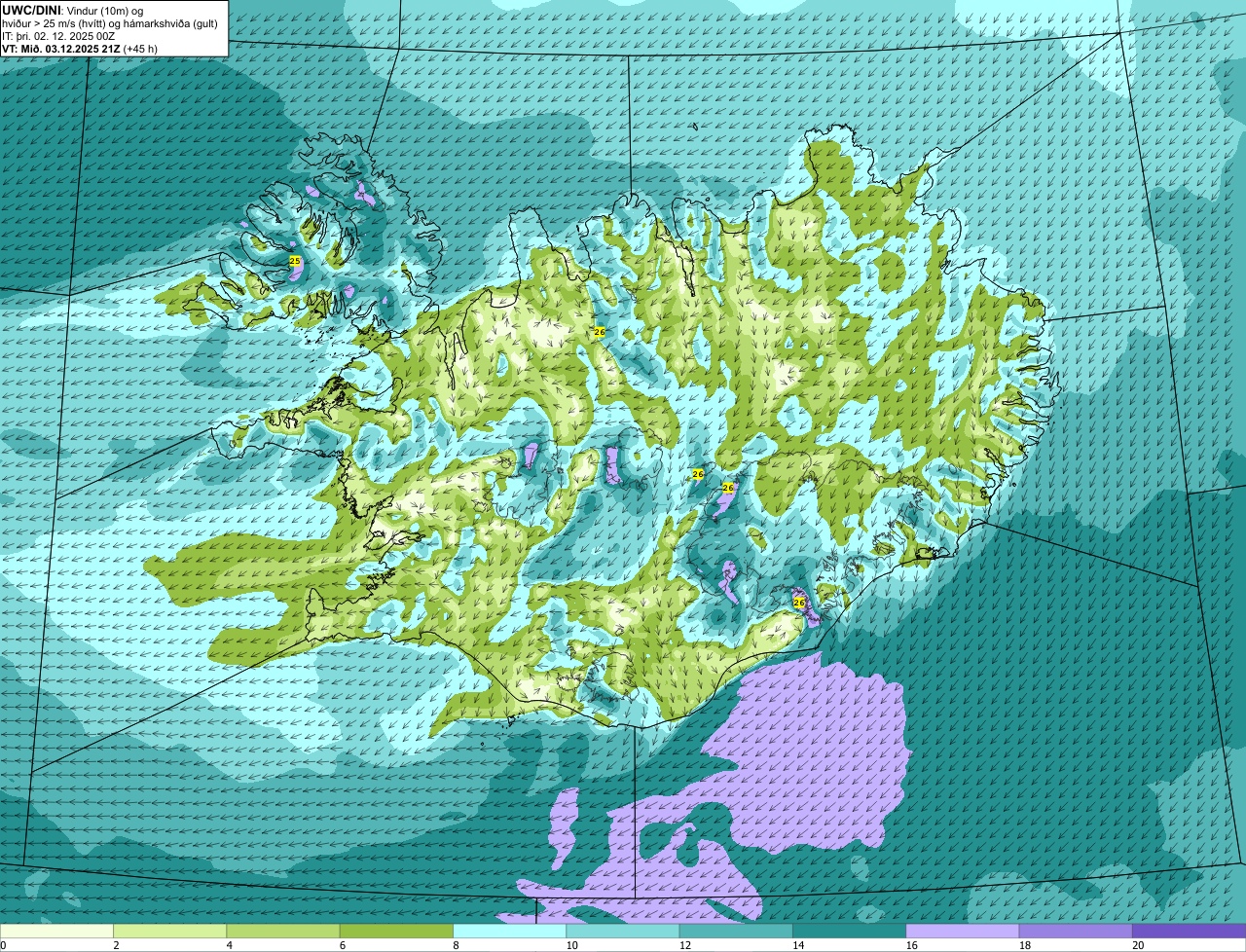
Task: Click the teal 12–14 m/s legend swatch
Action: [x=736, y=932]
